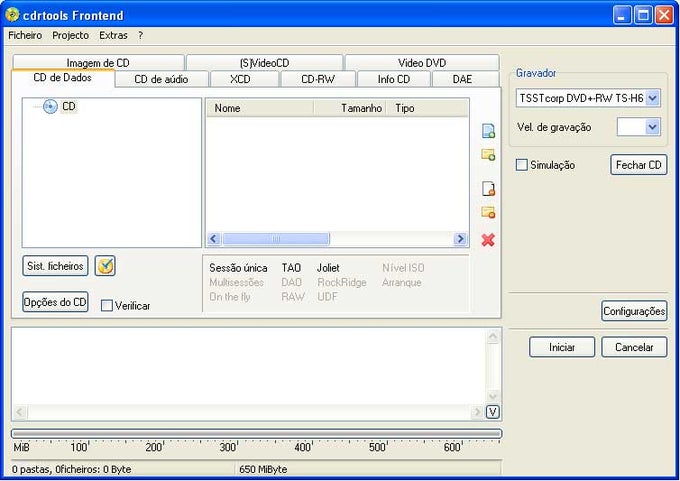The height and width of the screenshot is (481, 680).
Task: Switch to the Video DVD tab
Action: (x=422, y=62)
